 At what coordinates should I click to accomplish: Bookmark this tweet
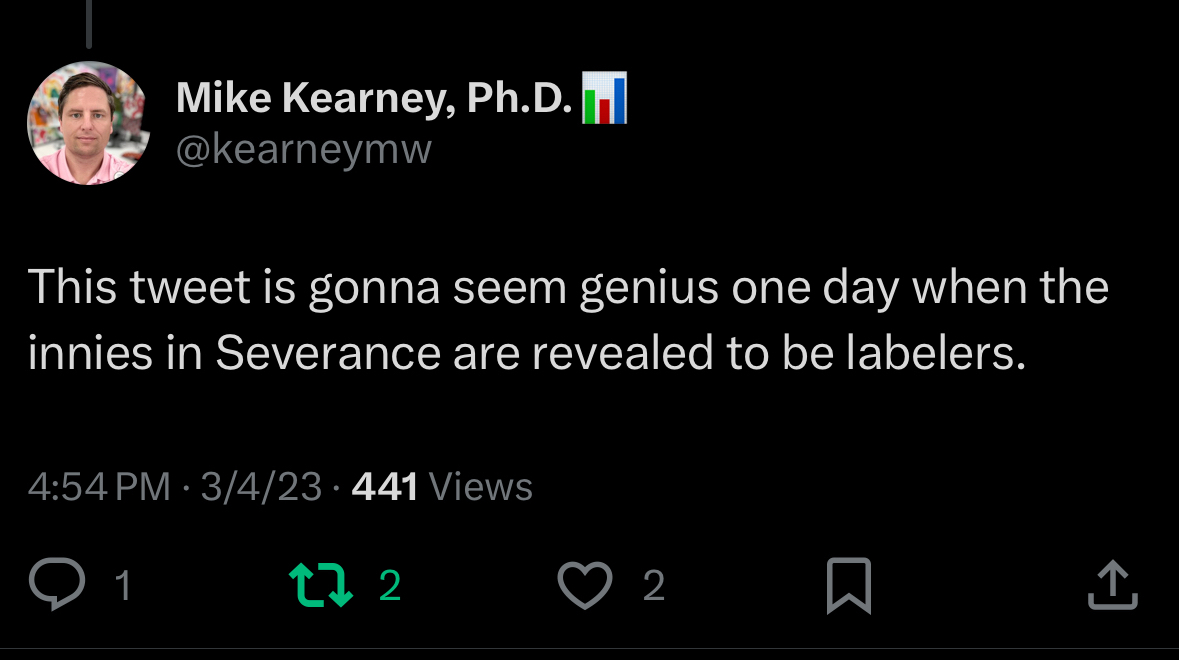[x=849, y=585]
